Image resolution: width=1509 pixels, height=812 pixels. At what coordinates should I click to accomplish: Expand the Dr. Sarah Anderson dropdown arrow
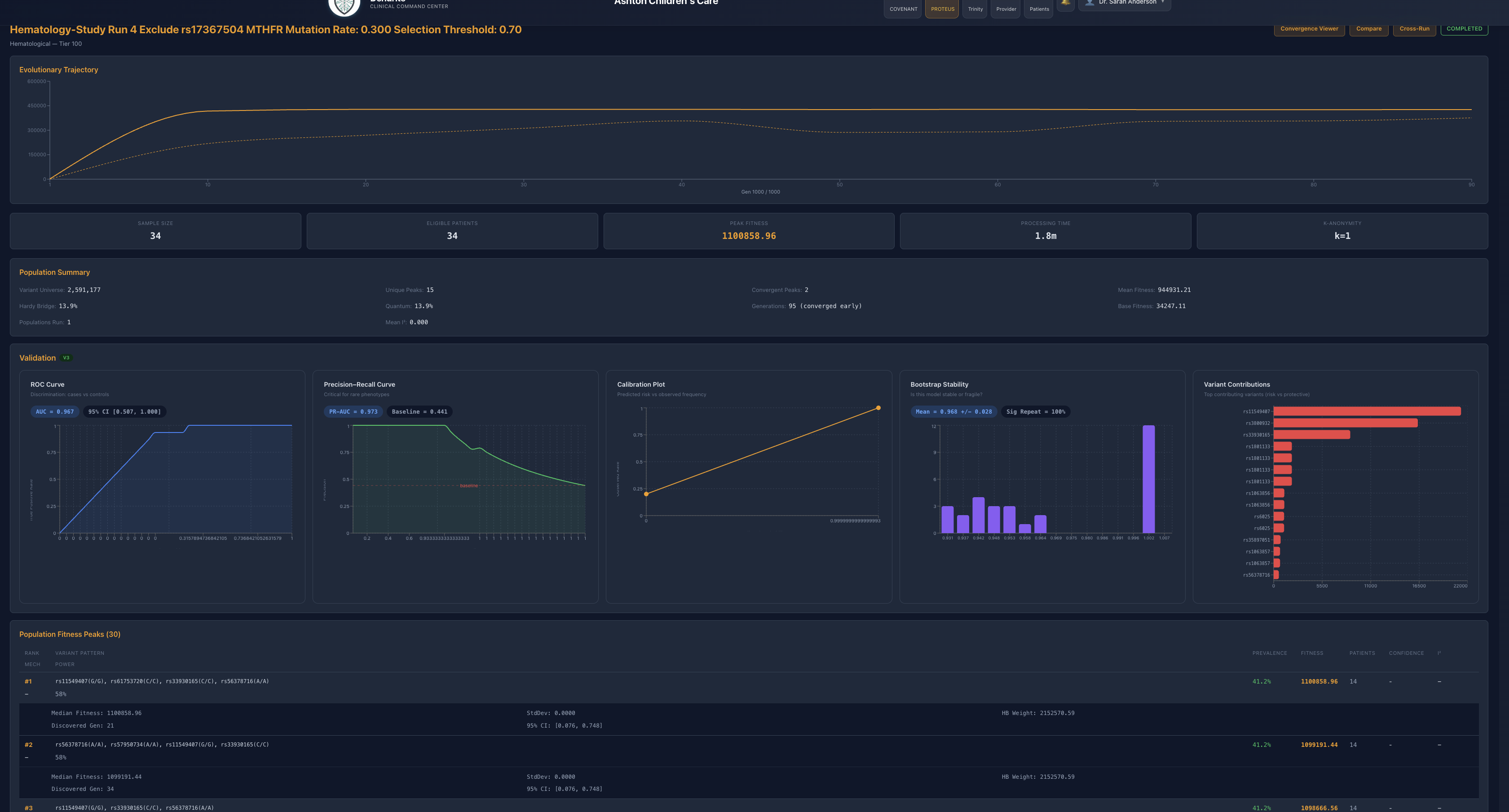point(1163,2)
